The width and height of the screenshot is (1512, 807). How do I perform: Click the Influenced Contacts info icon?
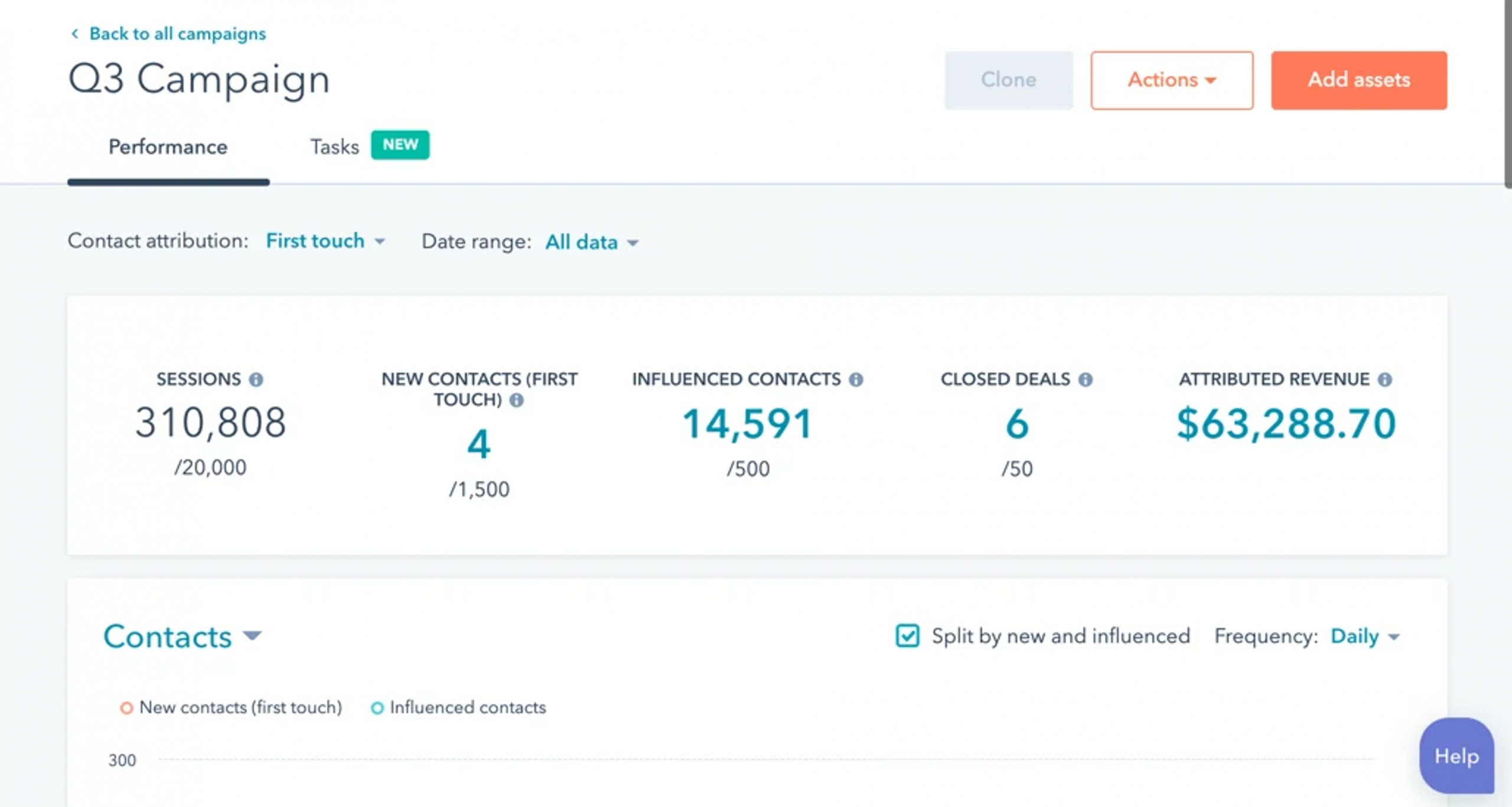tap(856, 380)
